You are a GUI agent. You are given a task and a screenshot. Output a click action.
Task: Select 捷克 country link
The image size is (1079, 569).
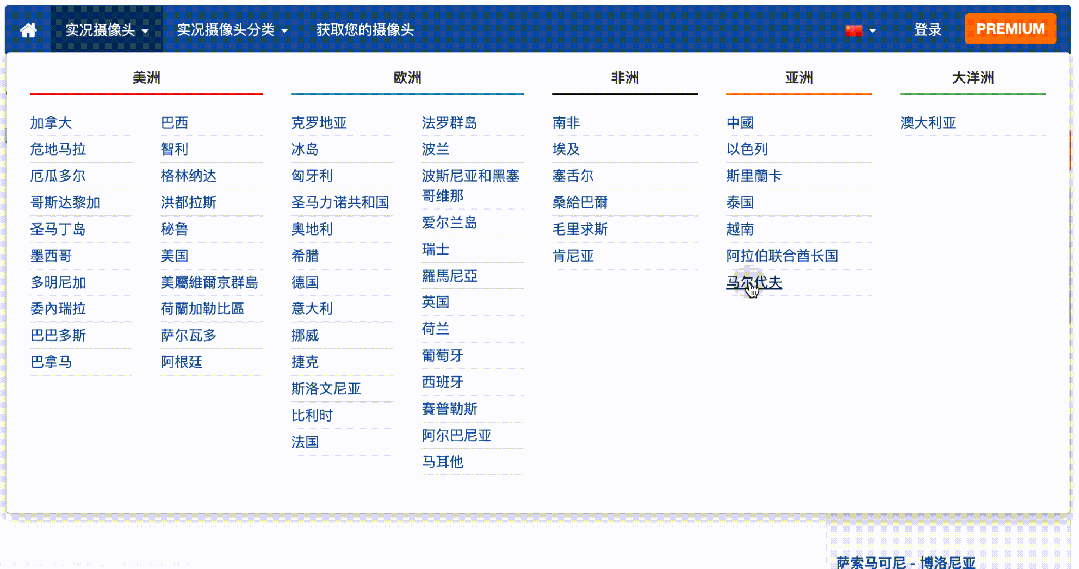tap(305, 362)
